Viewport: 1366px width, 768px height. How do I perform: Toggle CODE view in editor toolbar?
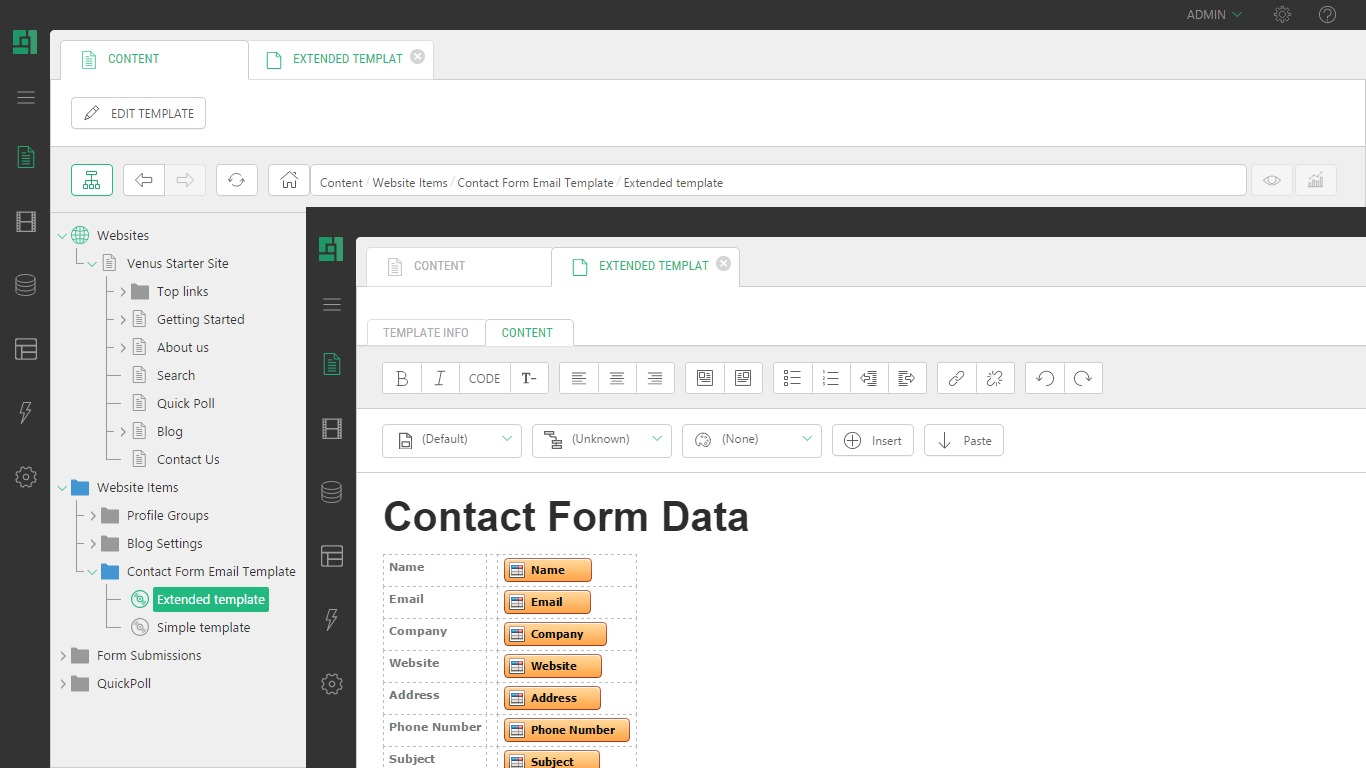tap(484, 378)
